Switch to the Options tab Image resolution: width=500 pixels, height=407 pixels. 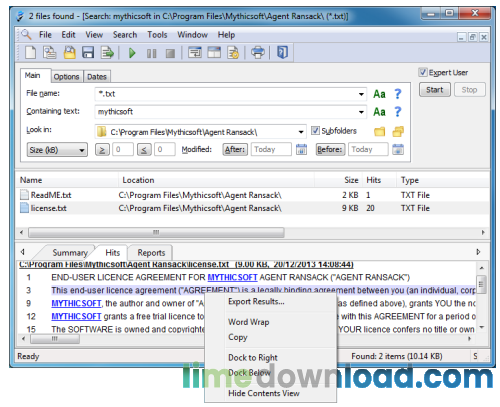coord(66,77)
